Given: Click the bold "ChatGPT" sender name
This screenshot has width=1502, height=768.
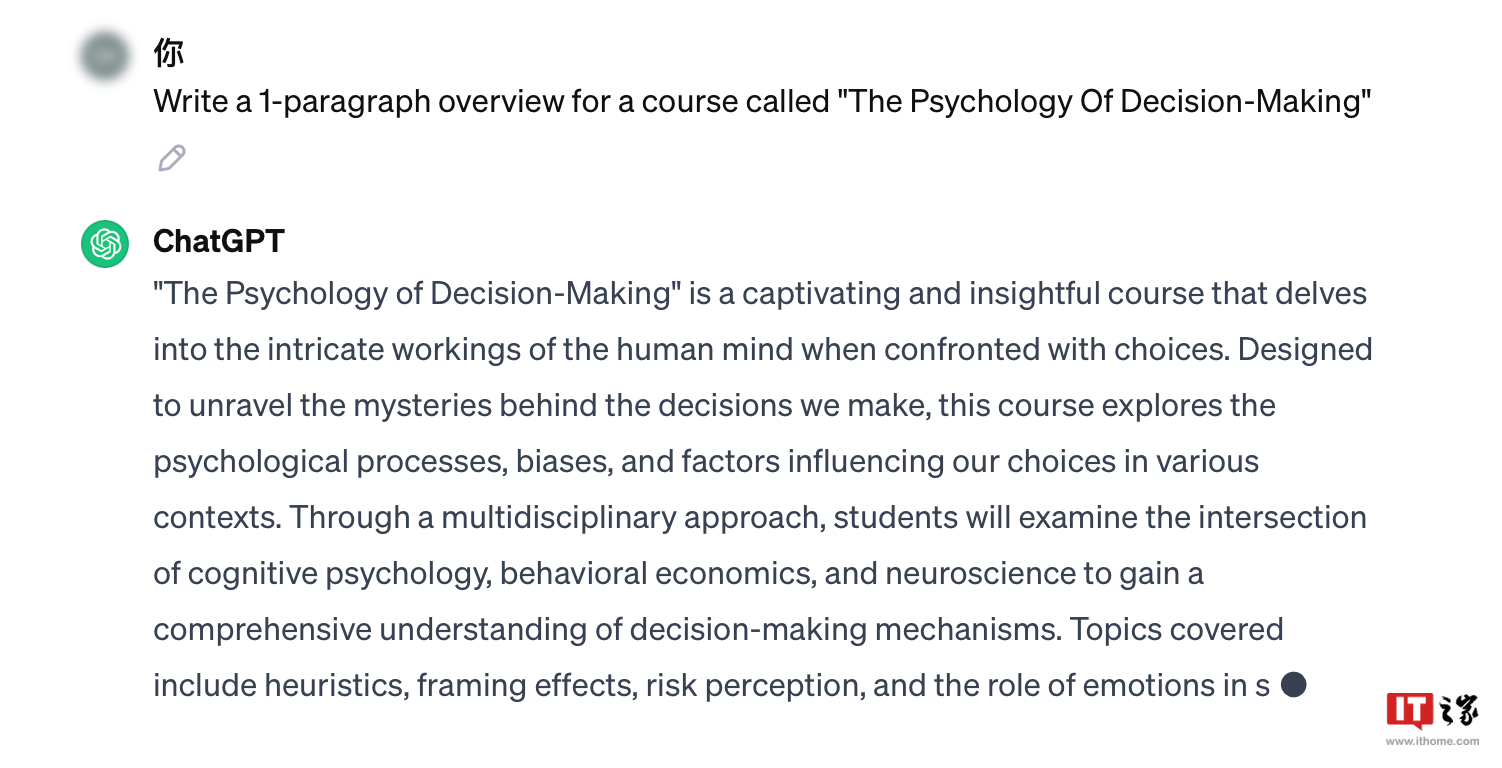Looking at the screenshot, I should coord(219,241).
